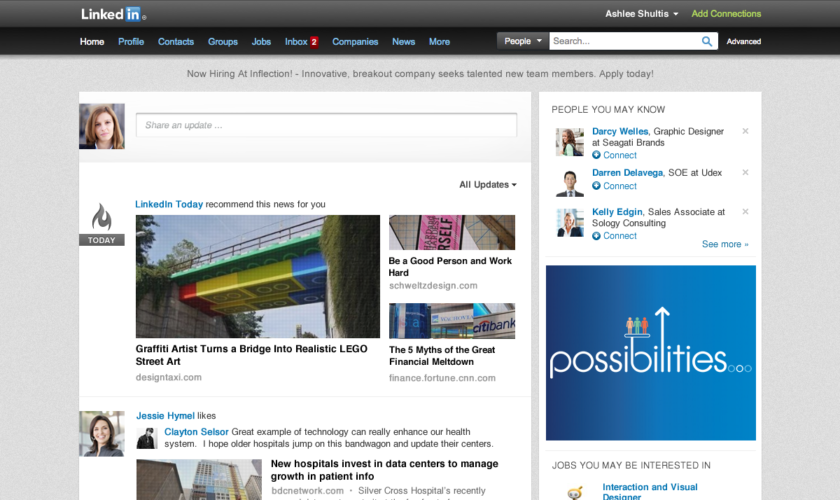Screen dimensions: 840x500
Task: Expand the Ashlee Shultis account dropdown
Action: (x=676, y=14)
